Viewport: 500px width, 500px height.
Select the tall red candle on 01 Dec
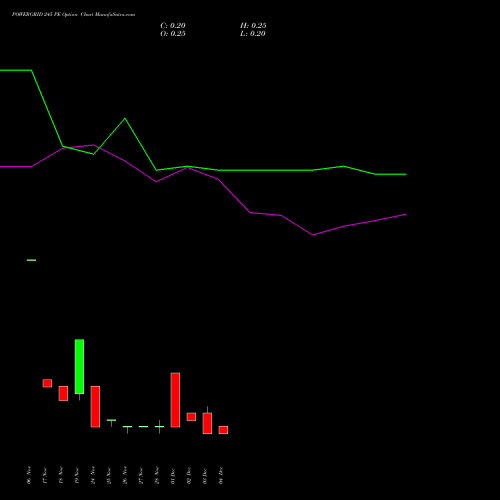pyautogui.click(x=175, y=400)
